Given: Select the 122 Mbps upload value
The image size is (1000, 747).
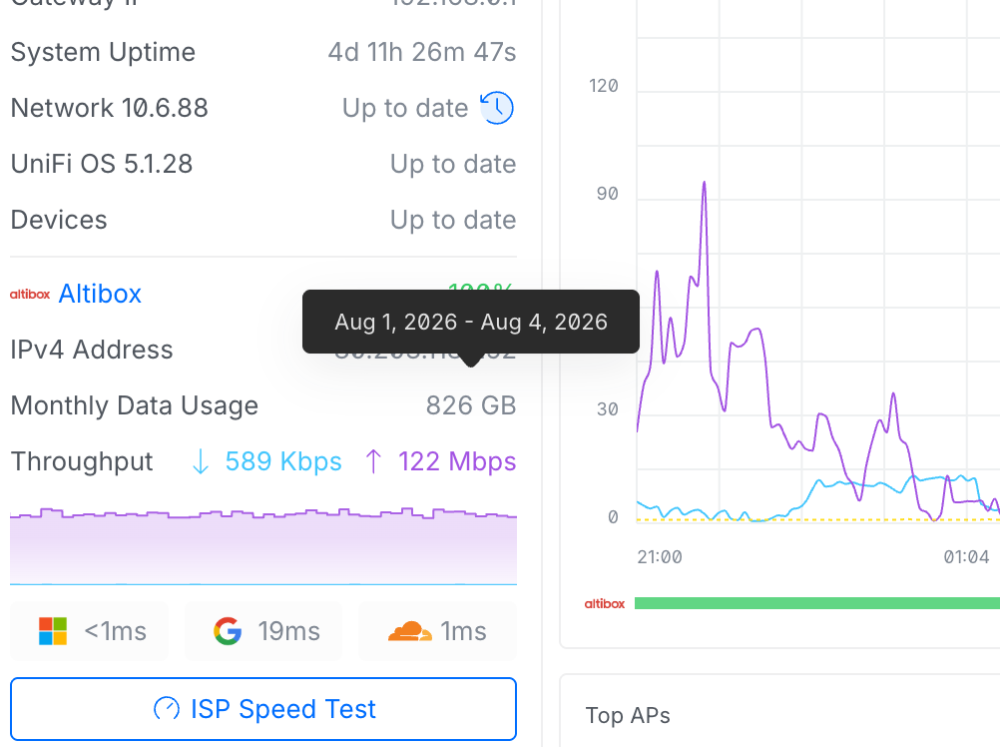Looking at the screenshot, I should click(457, 461).
